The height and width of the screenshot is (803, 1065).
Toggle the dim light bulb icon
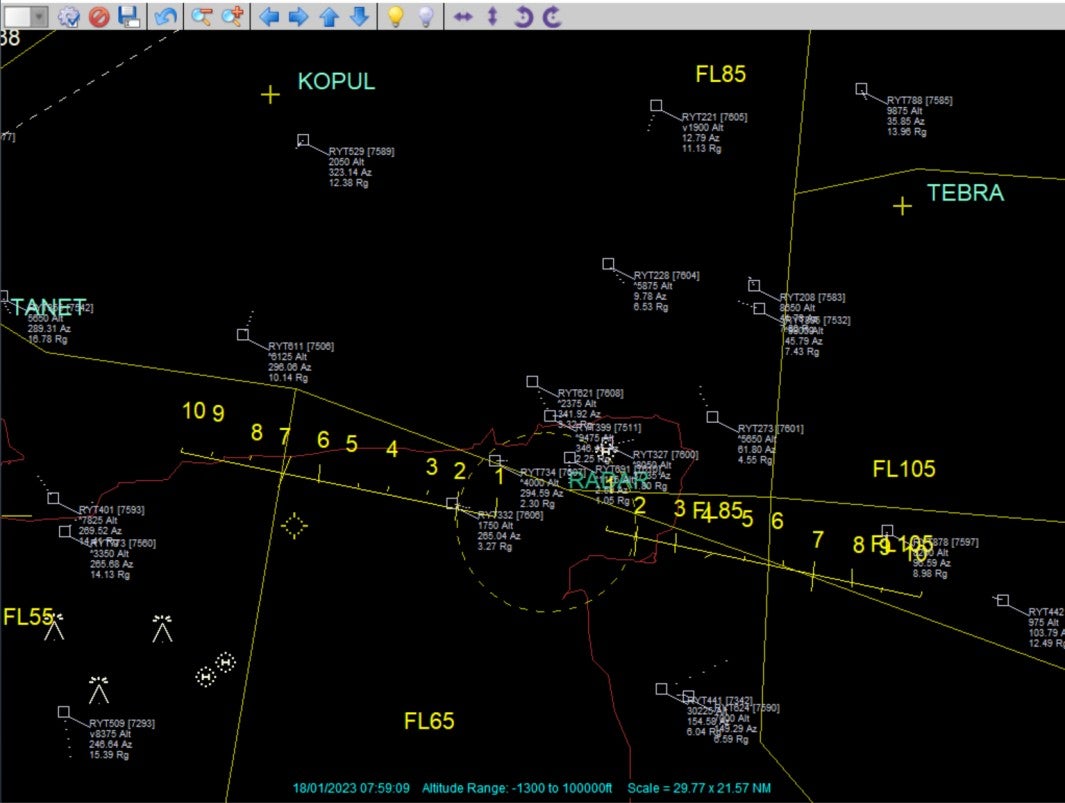[426, 16]
